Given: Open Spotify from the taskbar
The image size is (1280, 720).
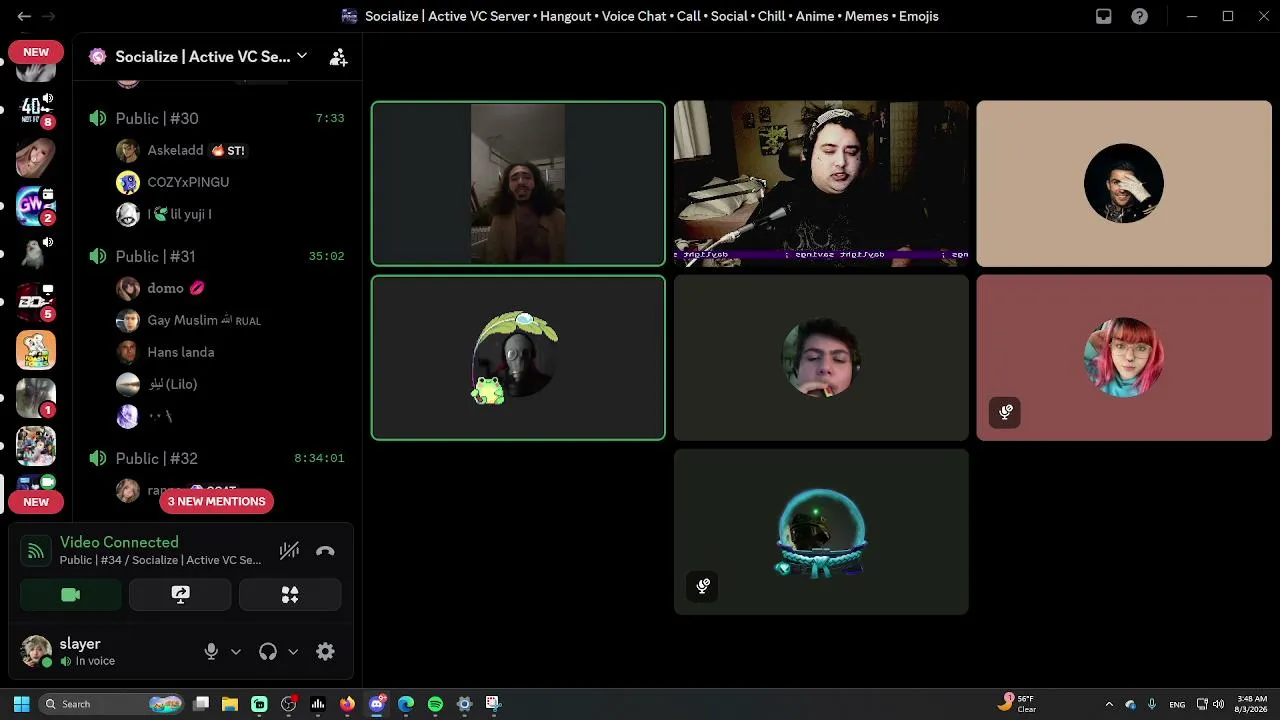Looking at the screenshot, I should click(435, 704).
